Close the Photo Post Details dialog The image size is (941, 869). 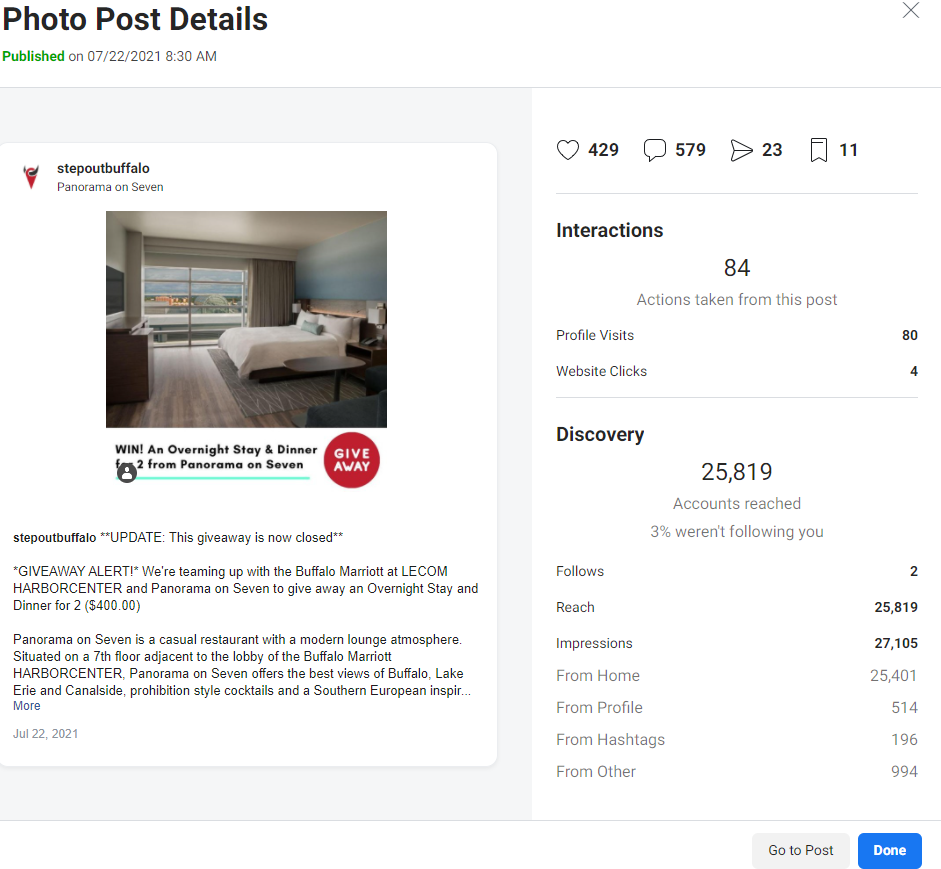[910, 10]
